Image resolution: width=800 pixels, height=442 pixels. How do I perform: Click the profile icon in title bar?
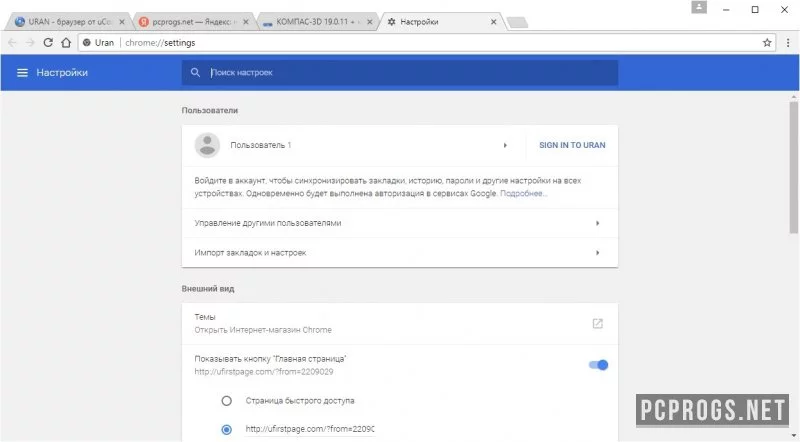click(699, 7)
